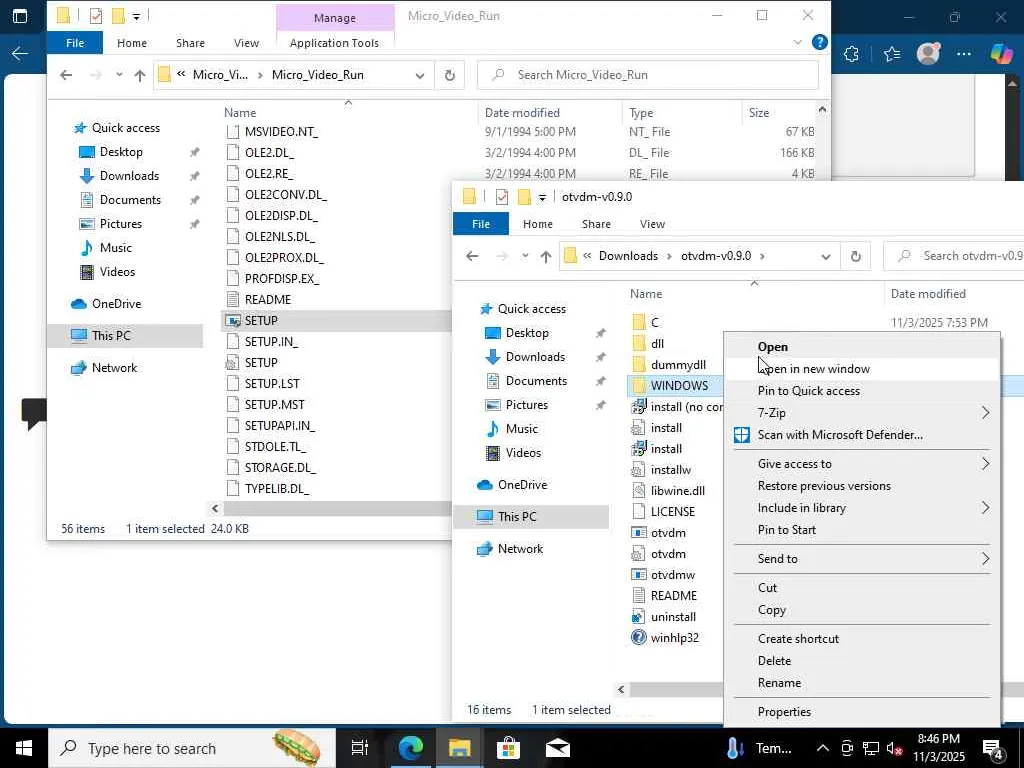Select the dummydll folder
The height and width of the screenshot is (768, 1024).
[678, 364]
